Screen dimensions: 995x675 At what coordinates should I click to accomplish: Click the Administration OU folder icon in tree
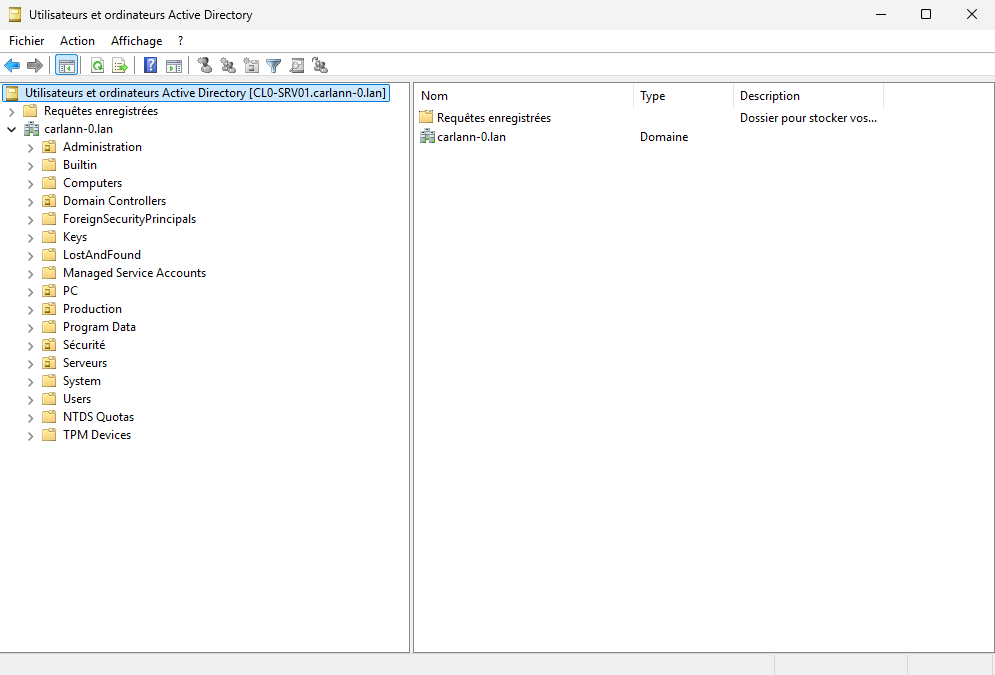click(49, 147)
